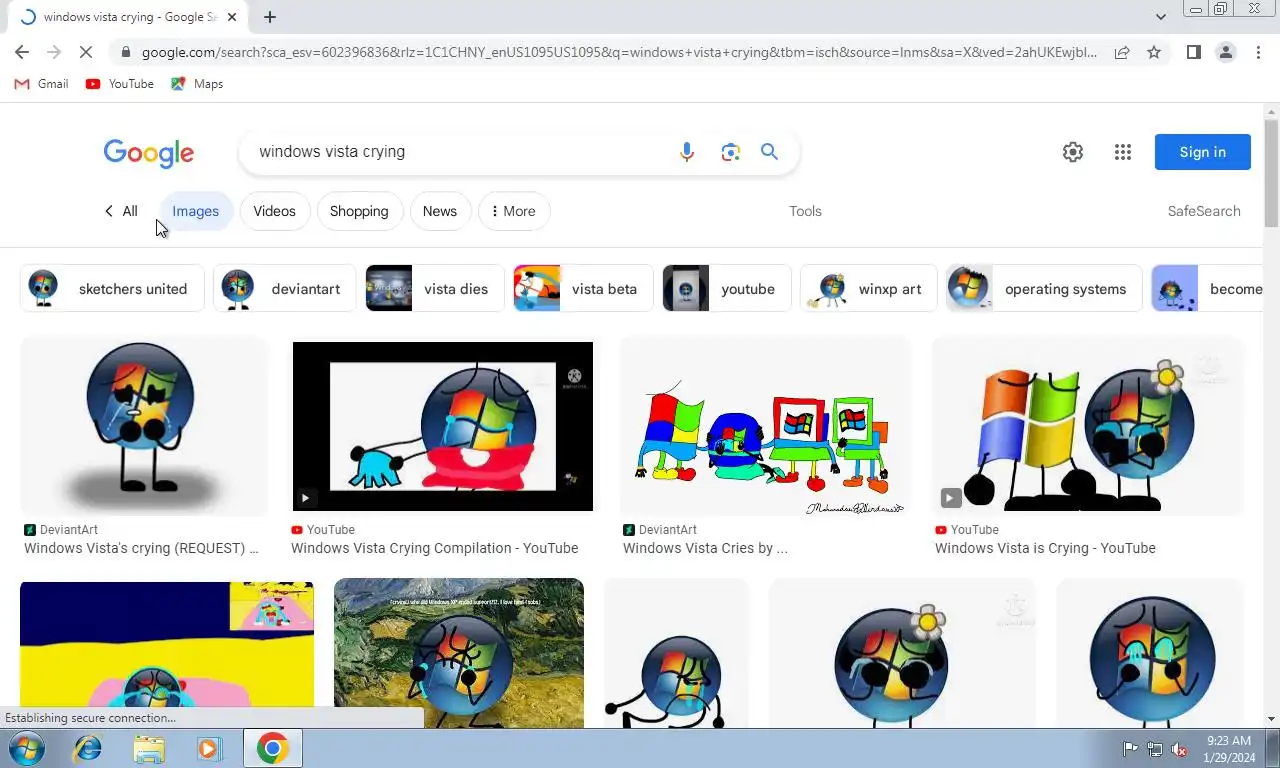Open 'Windows Vista is Crying' thumbnail
Viewport: 1280px width, 768px height.
click(1087, 427)
